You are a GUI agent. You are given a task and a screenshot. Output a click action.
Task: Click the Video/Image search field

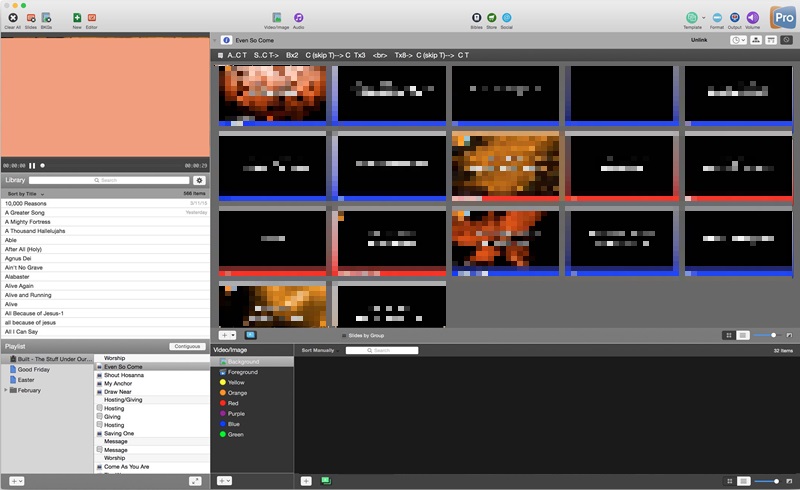382,350
